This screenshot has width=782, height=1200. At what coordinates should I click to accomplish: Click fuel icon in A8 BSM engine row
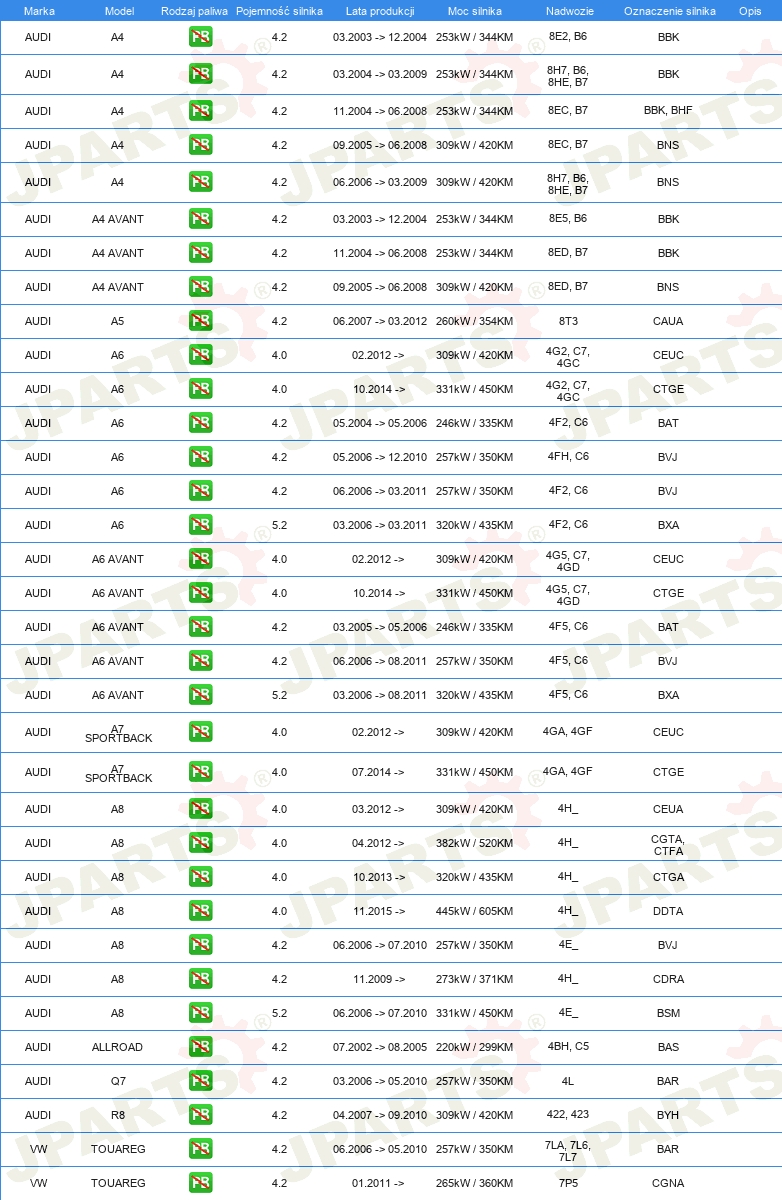click(x=201, y=1013)
